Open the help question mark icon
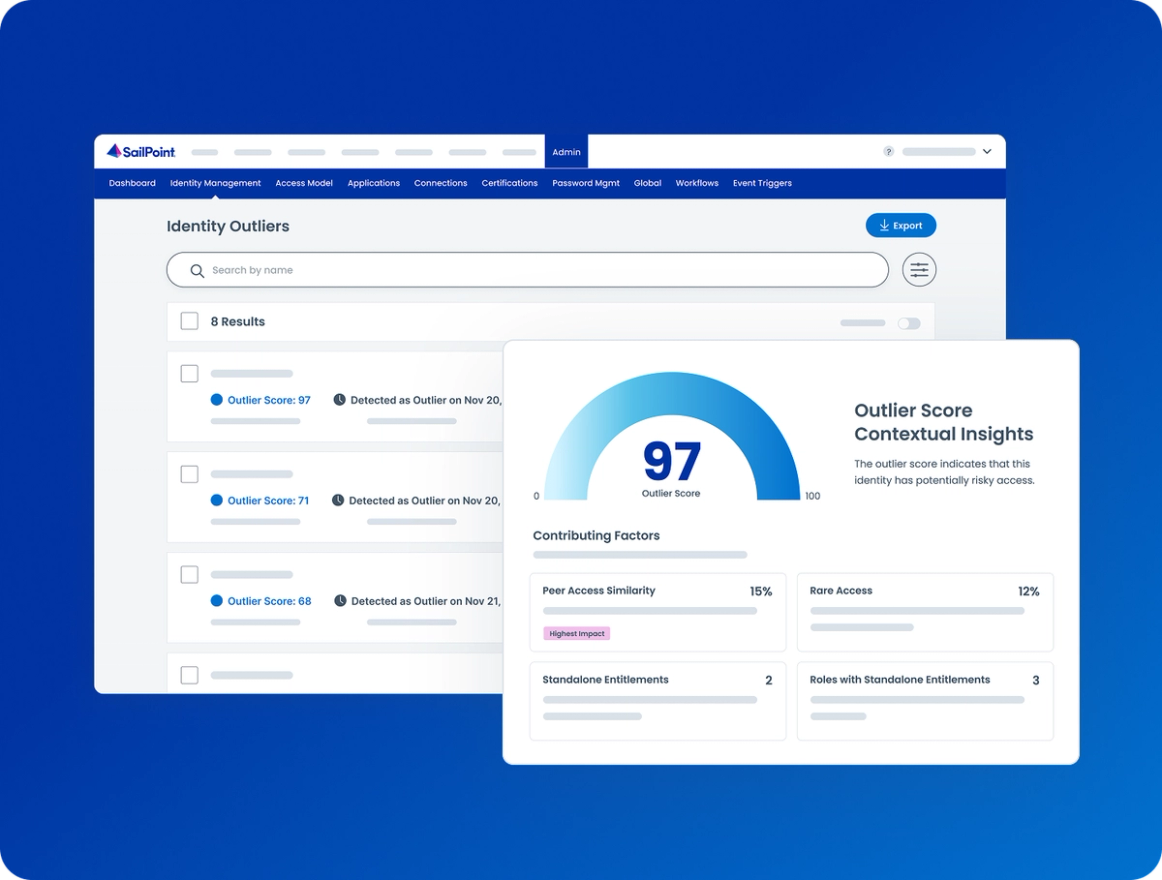1162x880 pixels. 889,151
